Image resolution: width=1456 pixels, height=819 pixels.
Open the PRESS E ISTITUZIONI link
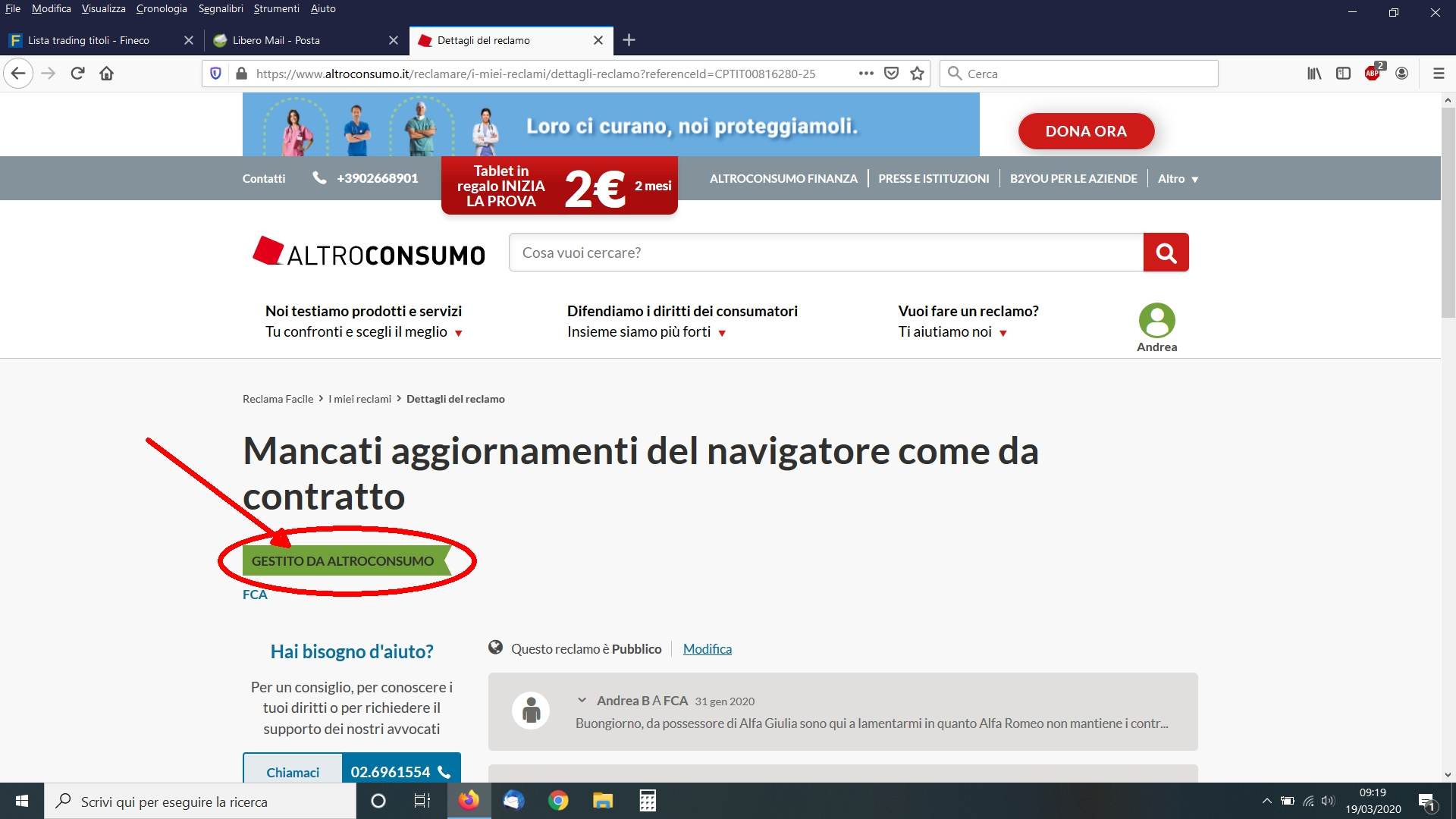pos(934,179)
